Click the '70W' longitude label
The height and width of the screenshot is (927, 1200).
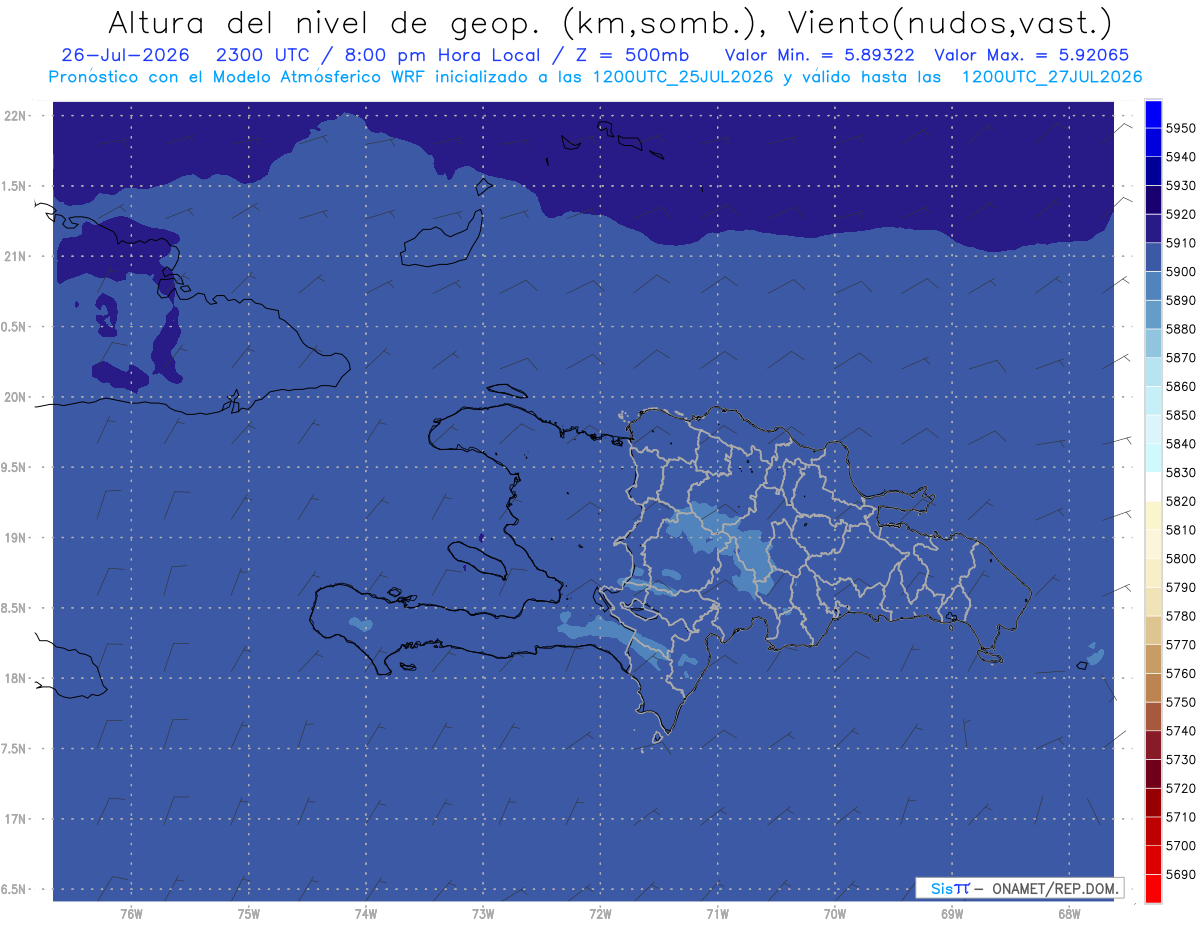coord(835,913)
